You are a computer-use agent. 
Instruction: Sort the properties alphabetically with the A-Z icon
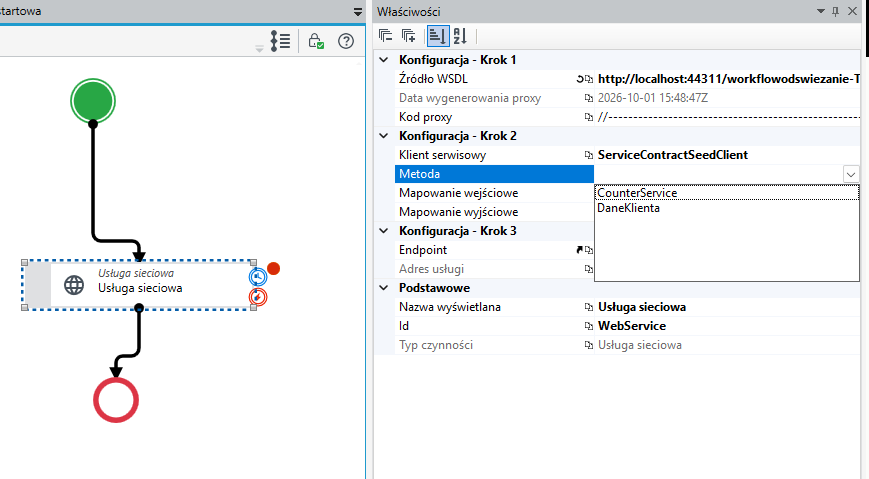click(460, 36)
